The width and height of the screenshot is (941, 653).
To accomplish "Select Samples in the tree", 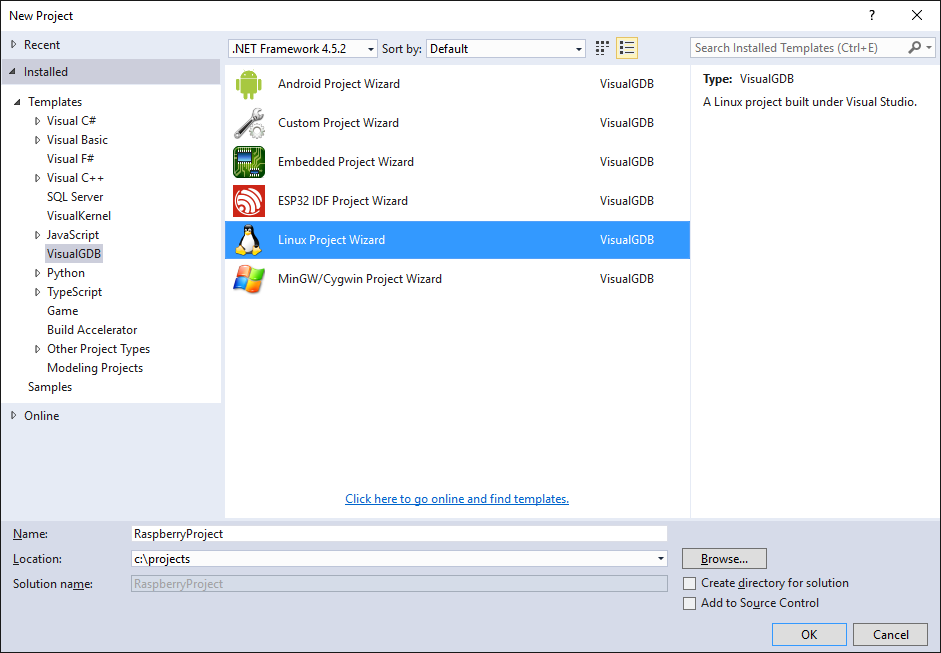I will (50, 387).
